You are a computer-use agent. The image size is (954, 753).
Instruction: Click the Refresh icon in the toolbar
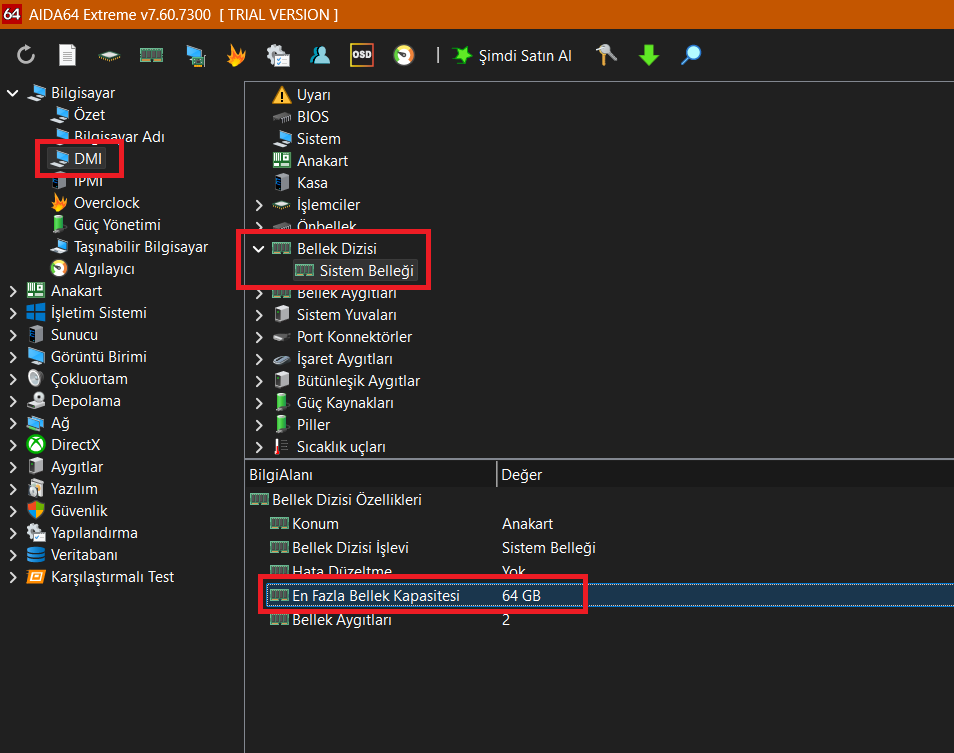(x=26, y=55)
